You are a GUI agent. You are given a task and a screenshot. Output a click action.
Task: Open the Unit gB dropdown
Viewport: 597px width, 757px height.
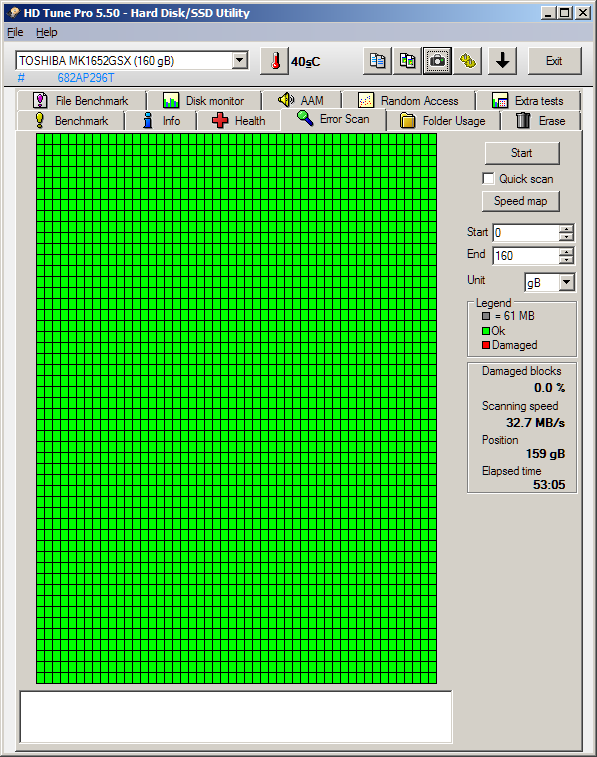tap(567, 282)
